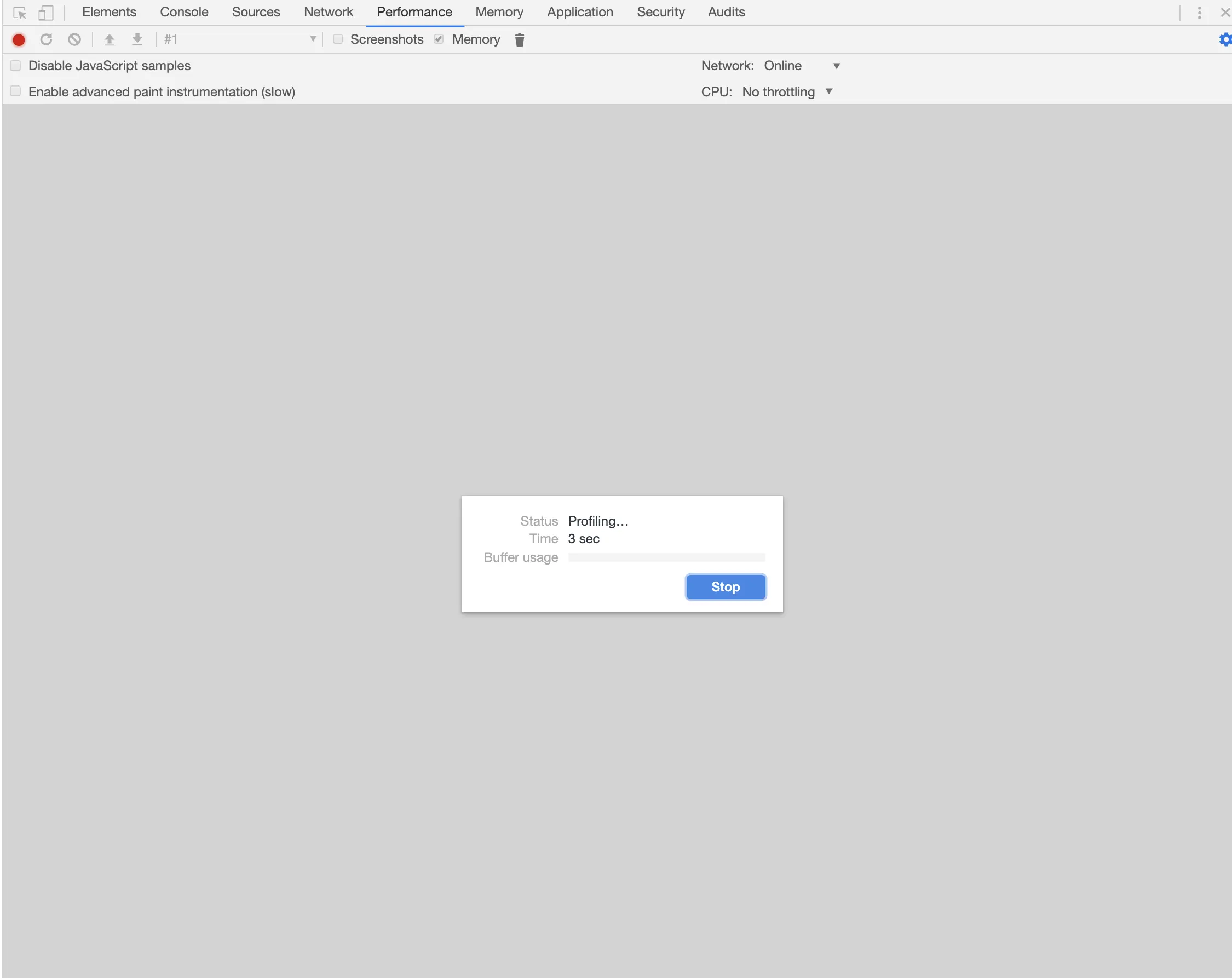Viewport: 1232px width, 978px height.
Task: Check Disable JavaScript samples
Action: coord(15,66)
